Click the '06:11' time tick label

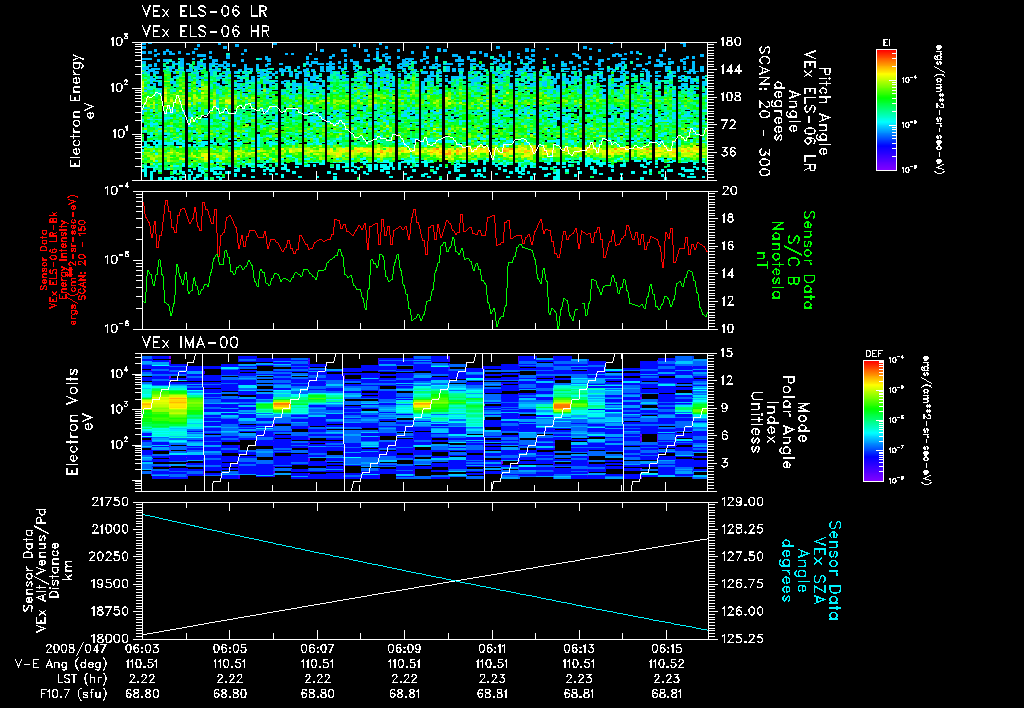pos(492,649)
